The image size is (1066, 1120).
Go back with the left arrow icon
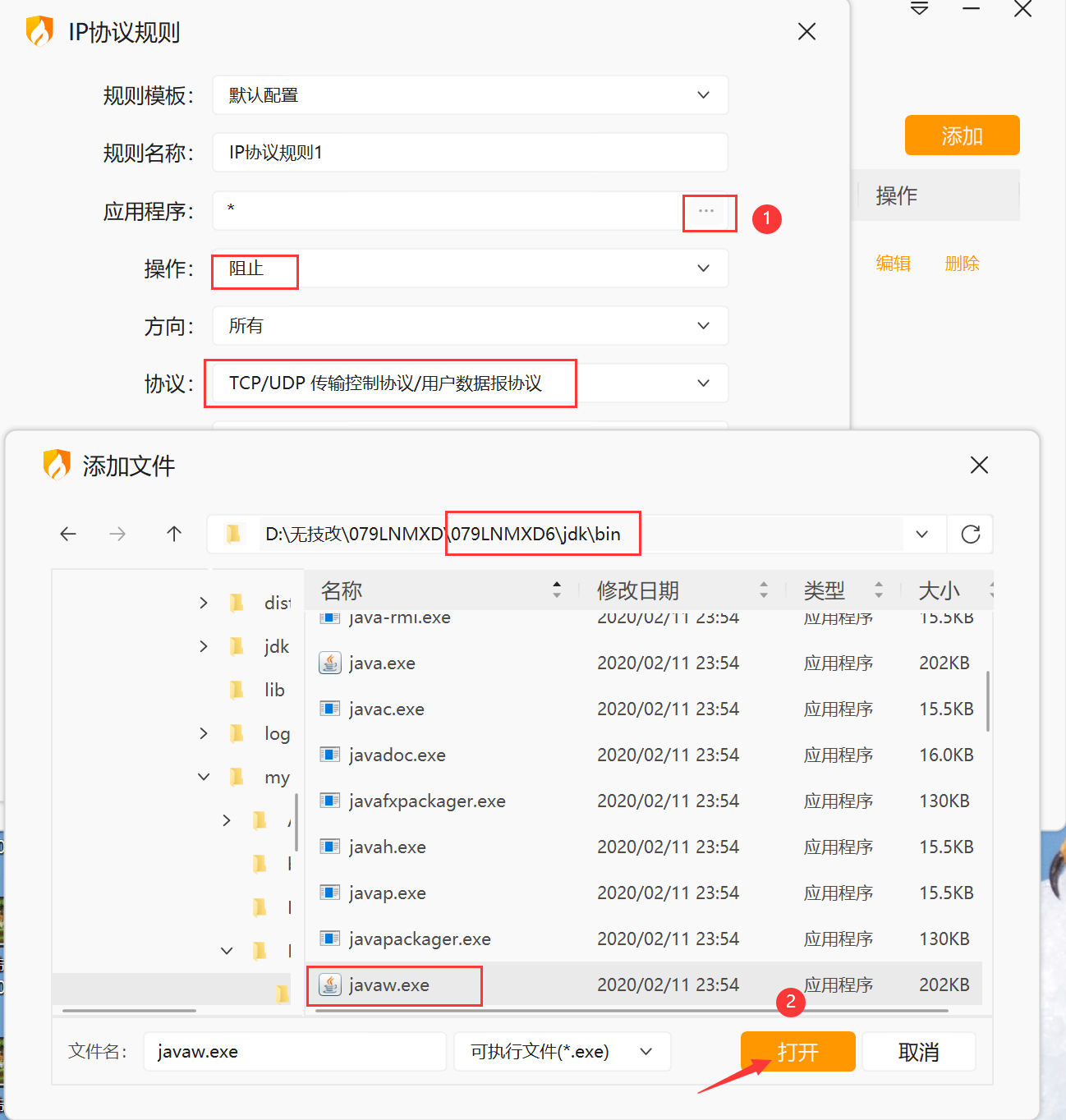point(68,535)
